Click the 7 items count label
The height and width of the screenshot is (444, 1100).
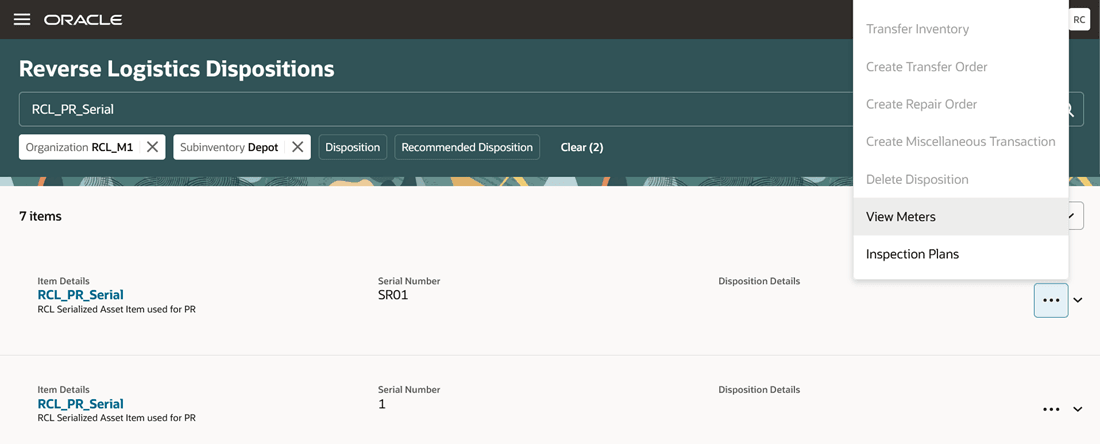[40, 216]
